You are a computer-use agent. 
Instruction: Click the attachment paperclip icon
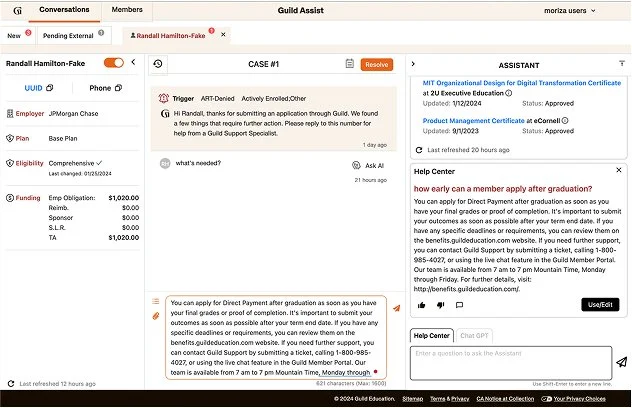[x=156, y=316]
